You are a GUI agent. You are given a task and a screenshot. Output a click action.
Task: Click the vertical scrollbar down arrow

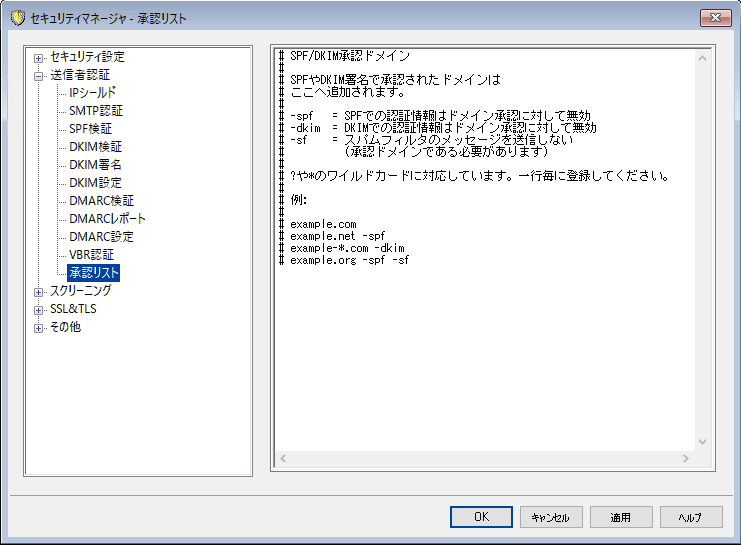click(x=701, y=441)
